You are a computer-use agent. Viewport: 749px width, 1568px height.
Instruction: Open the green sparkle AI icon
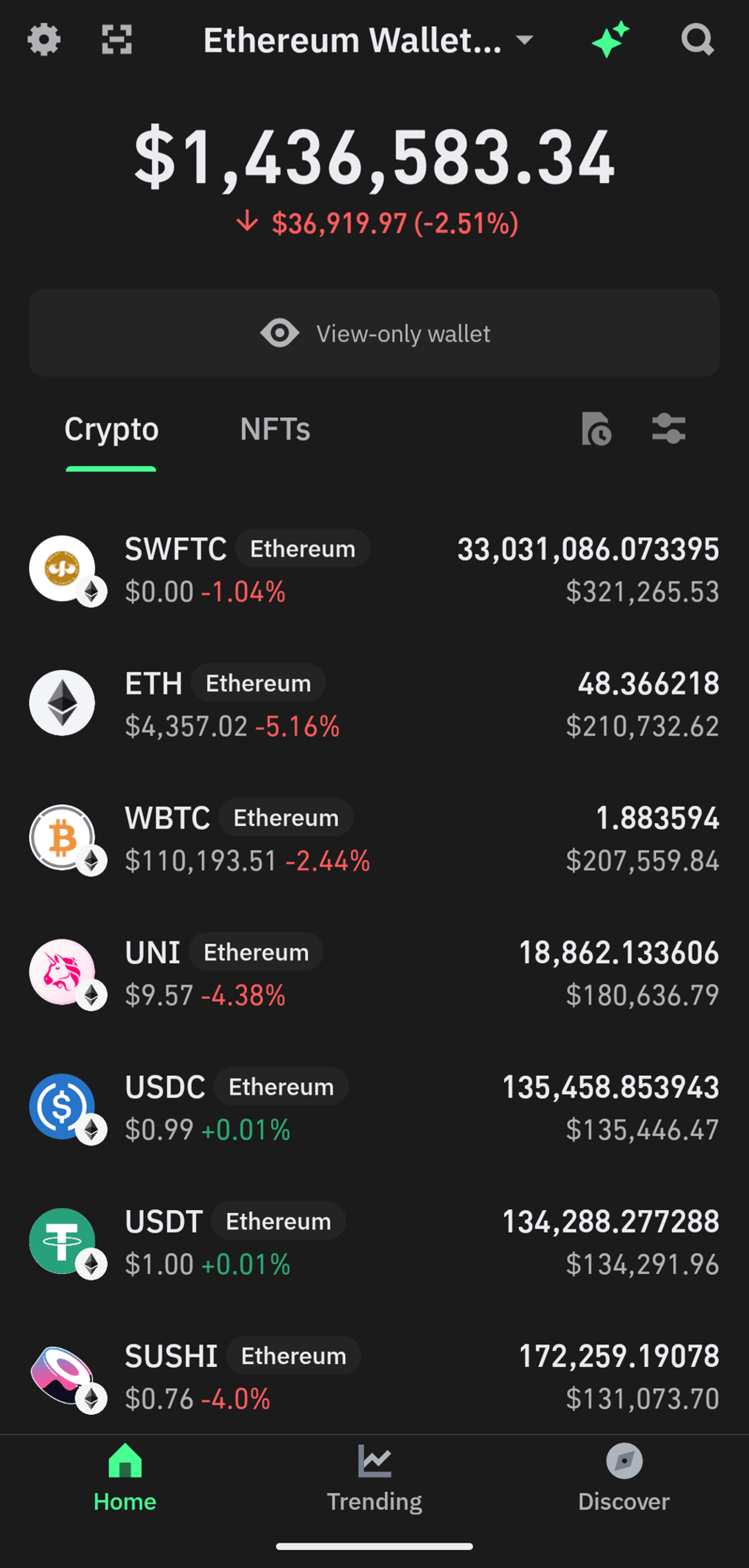610,39
